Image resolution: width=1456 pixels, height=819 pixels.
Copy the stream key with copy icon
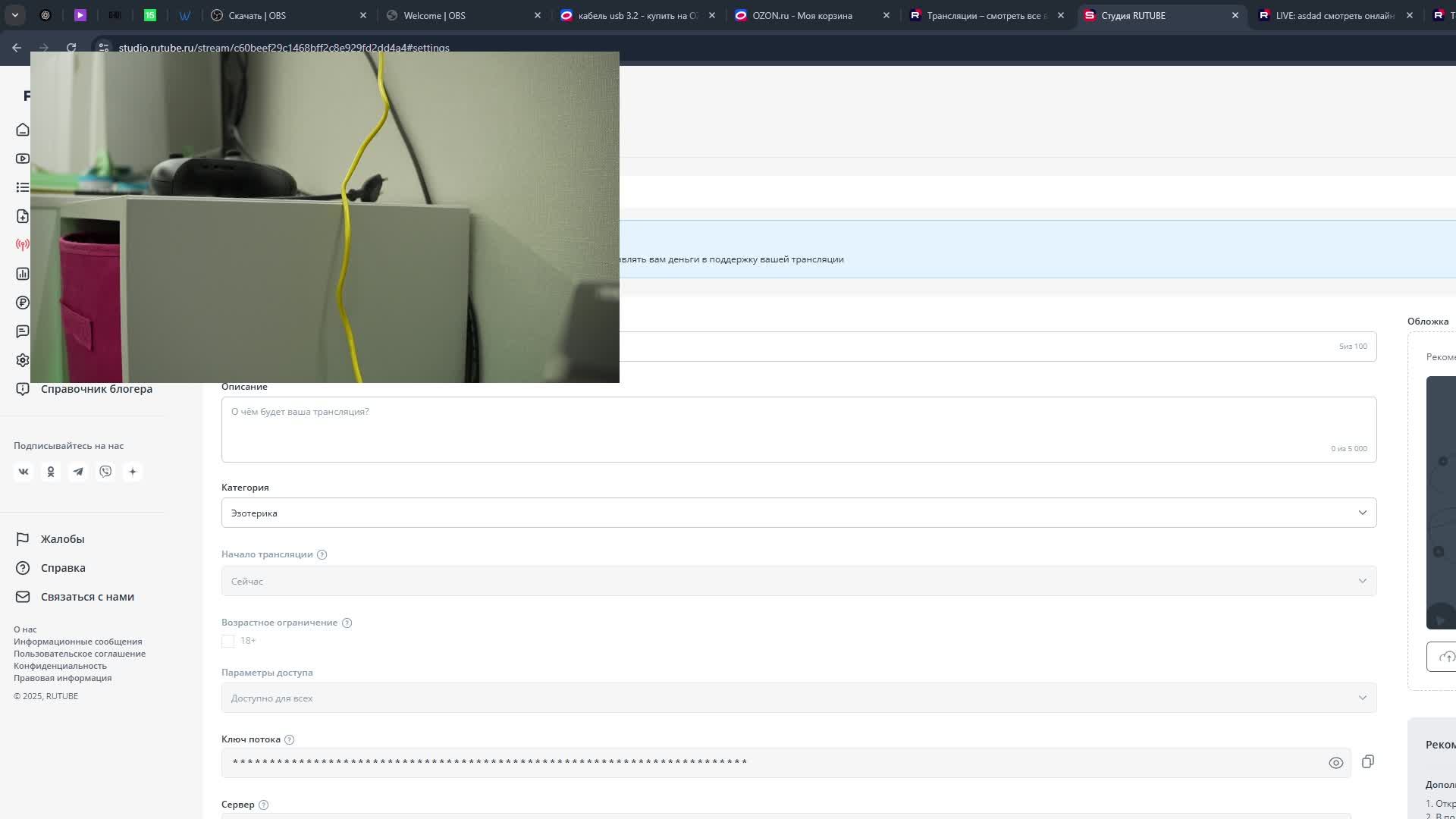click(x=1368, y=761)
